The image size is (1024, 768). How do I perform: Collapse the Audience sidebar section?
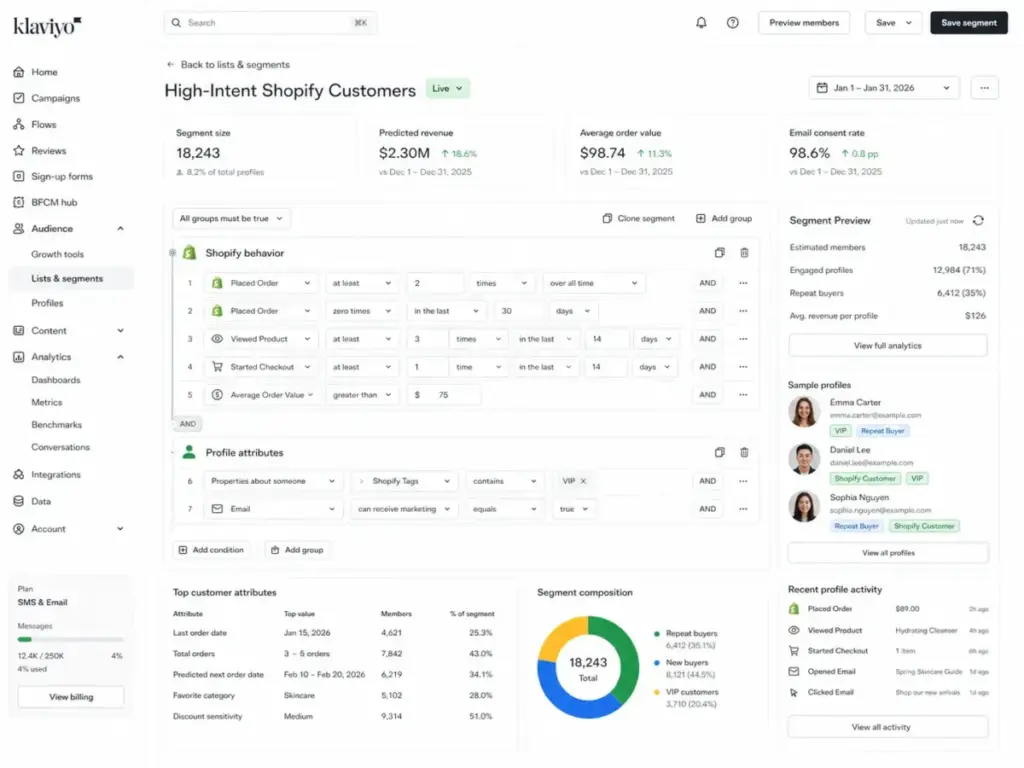[120, 229]
